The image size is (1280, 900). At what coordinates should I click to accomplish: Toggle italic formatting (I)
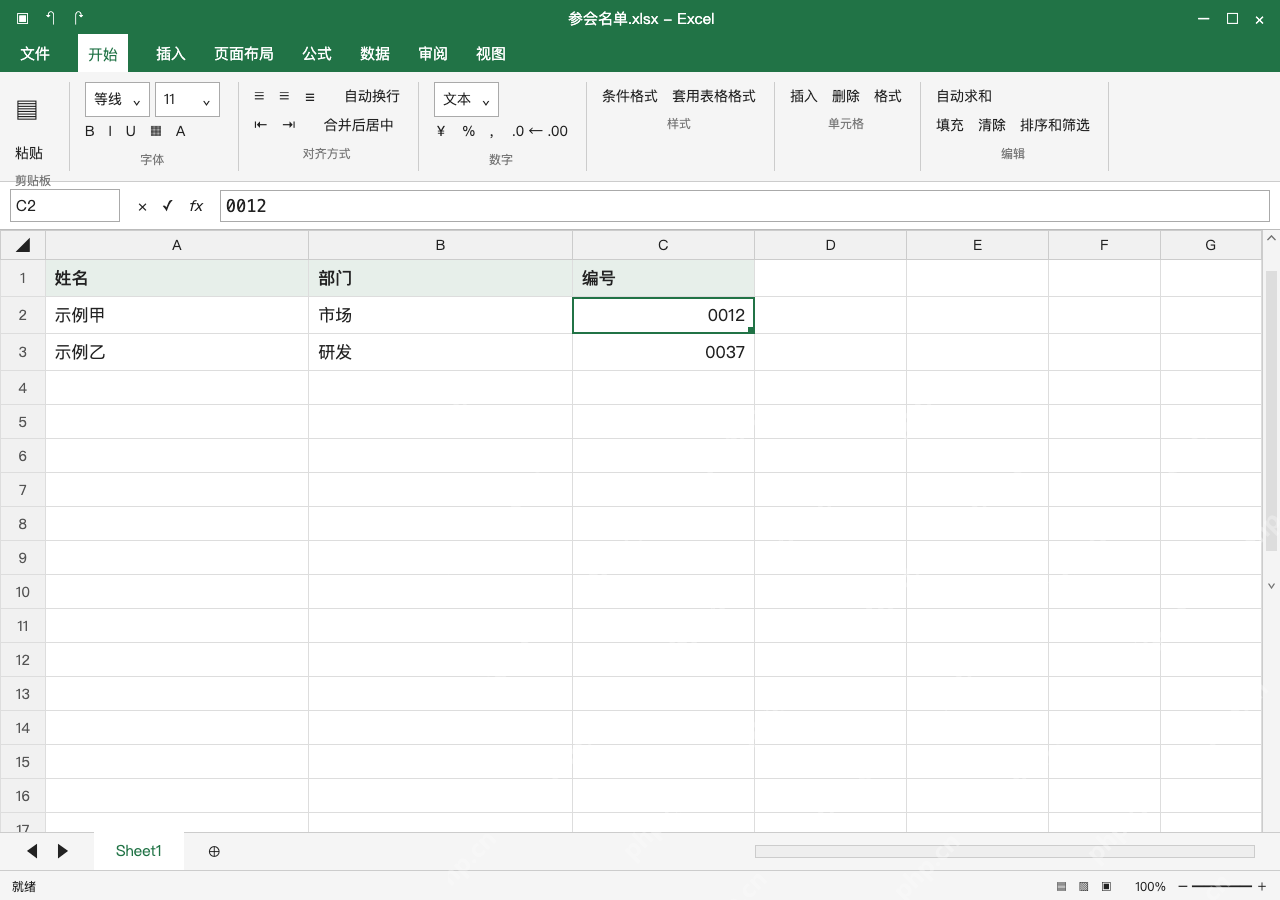pos(110,131)
